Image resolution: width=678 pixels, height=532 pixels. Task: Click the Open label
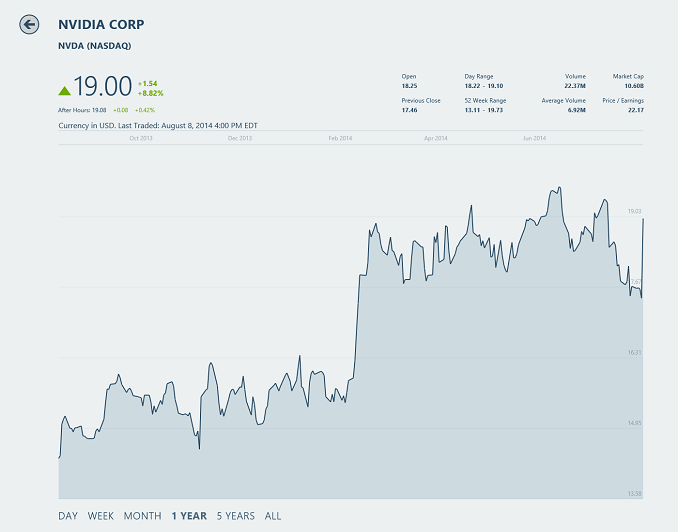pyautogui.click(x=409, y=77)
